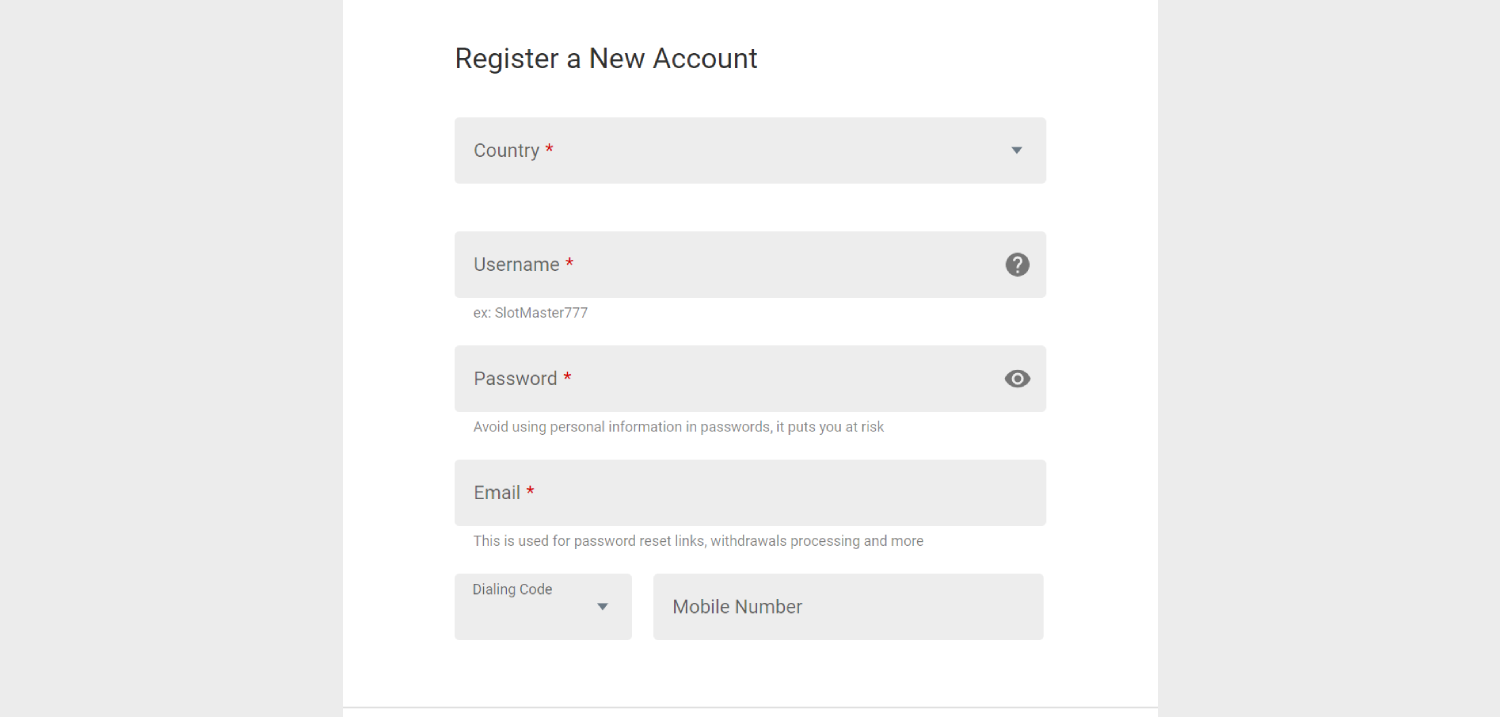Screen dimensions: 1500x717
Task: Focus the Email input field
Action: (750, 493)
